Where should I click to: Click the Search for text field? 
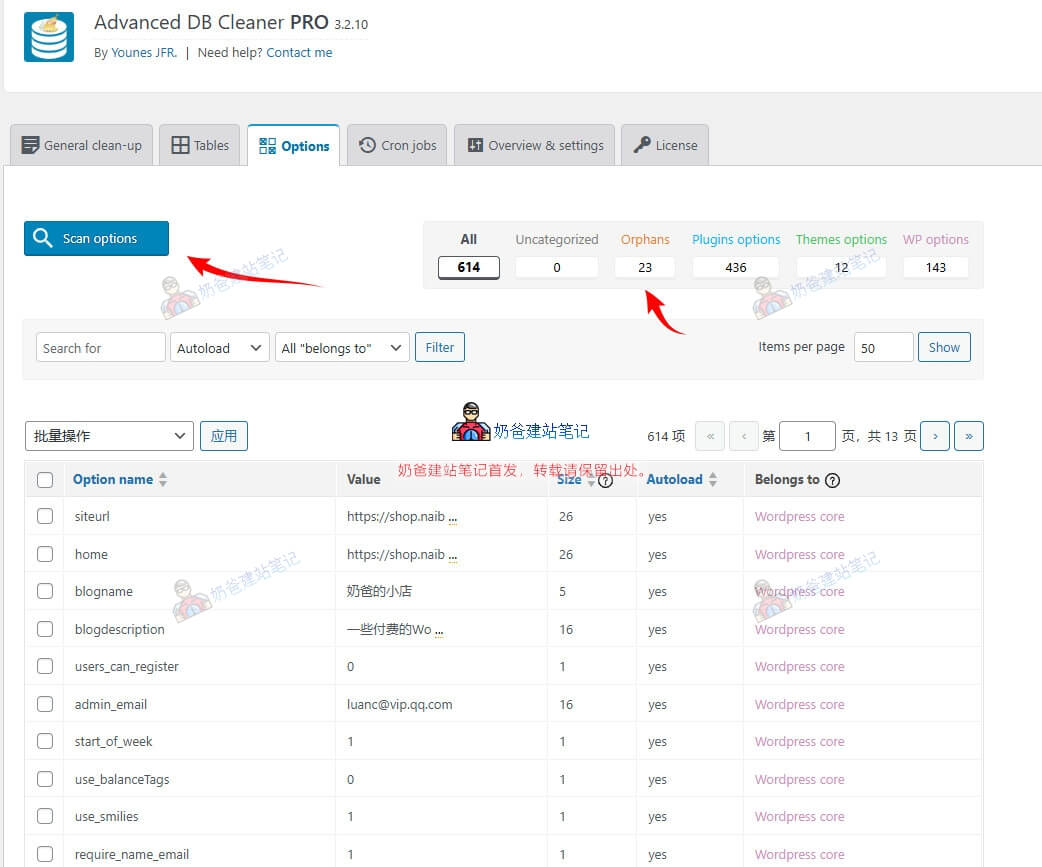(x=100, y=348)
